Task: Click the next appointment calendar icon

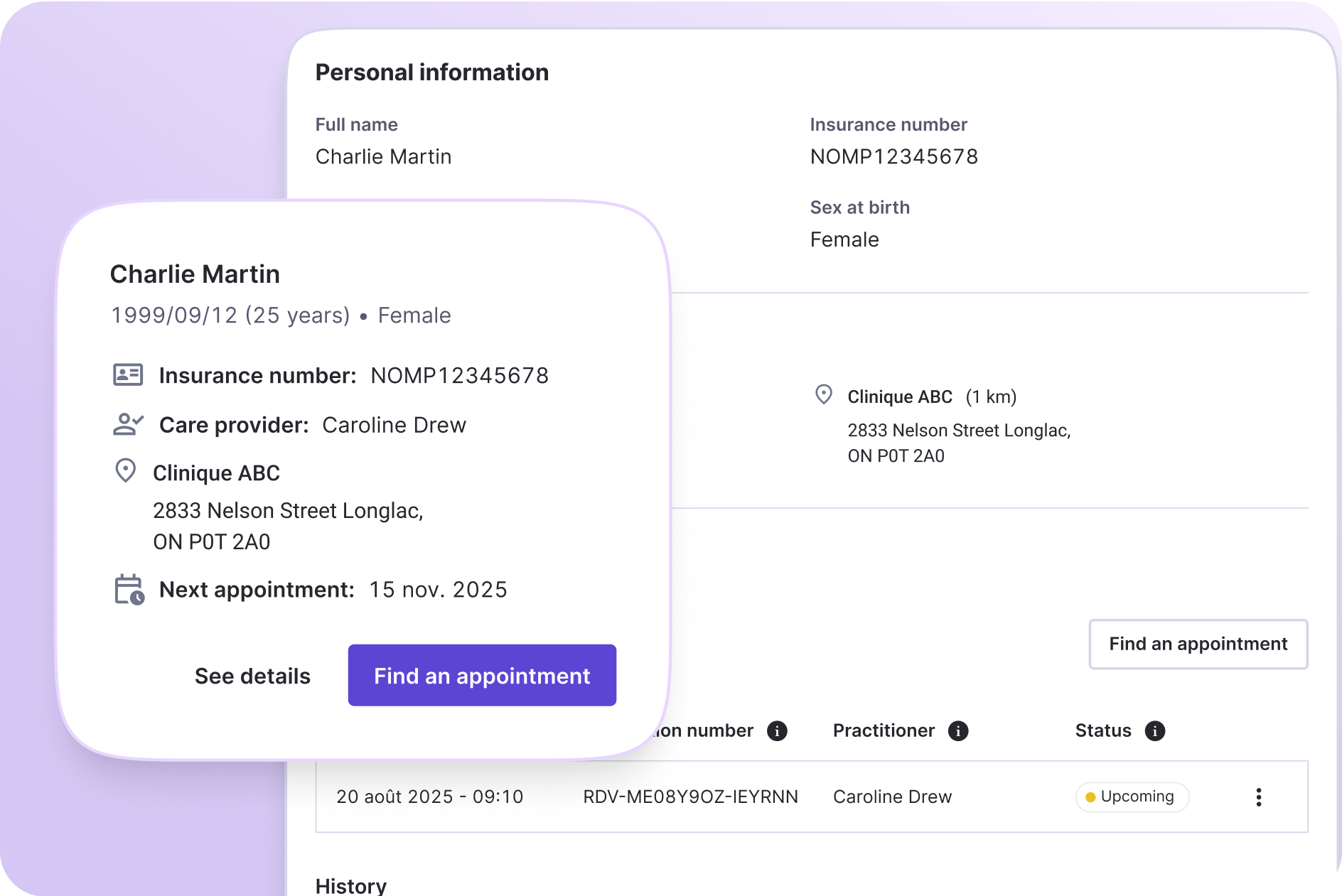Action: pos(129,590)
